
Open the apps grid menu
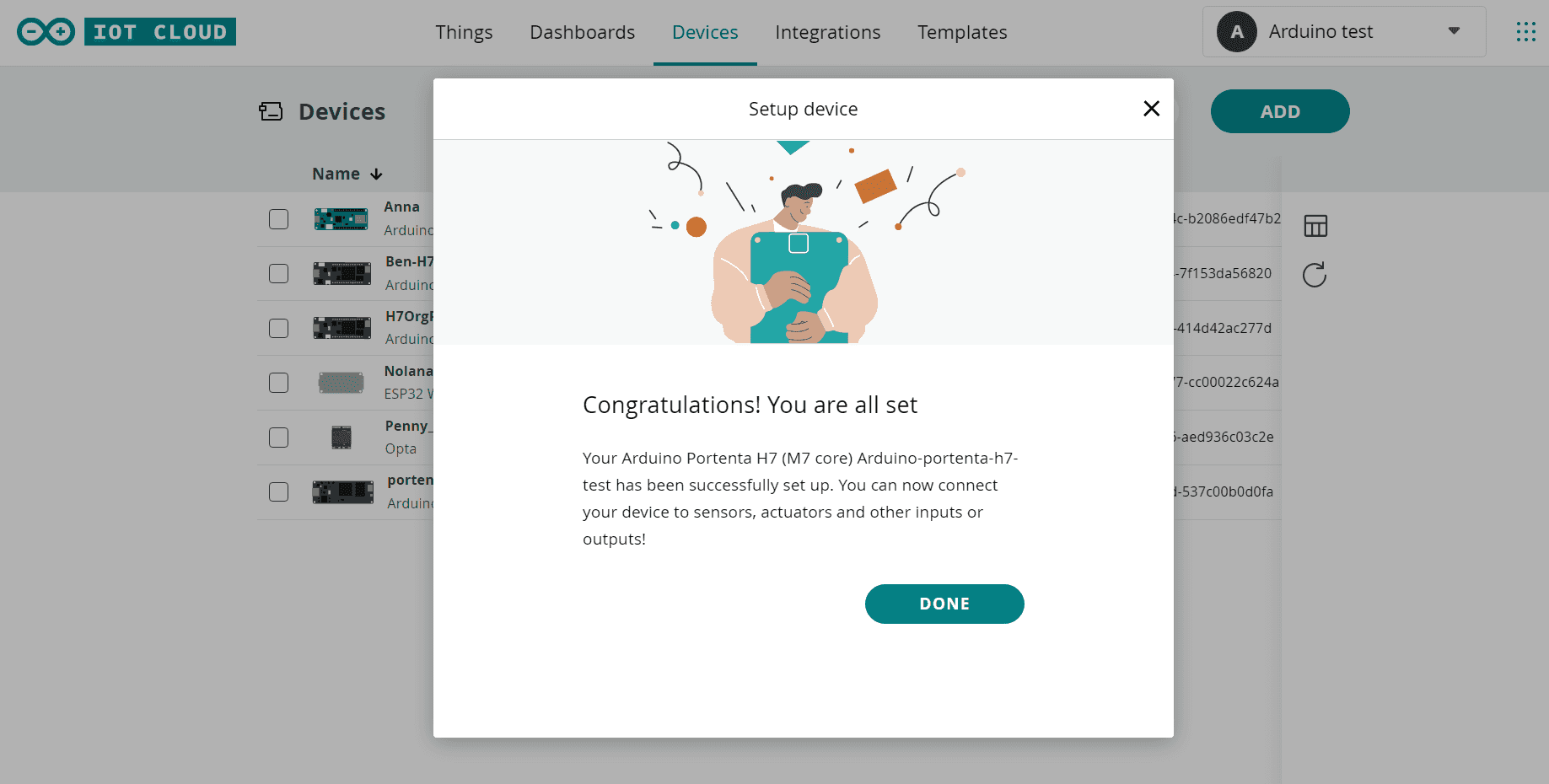(x=1525, y=32)
